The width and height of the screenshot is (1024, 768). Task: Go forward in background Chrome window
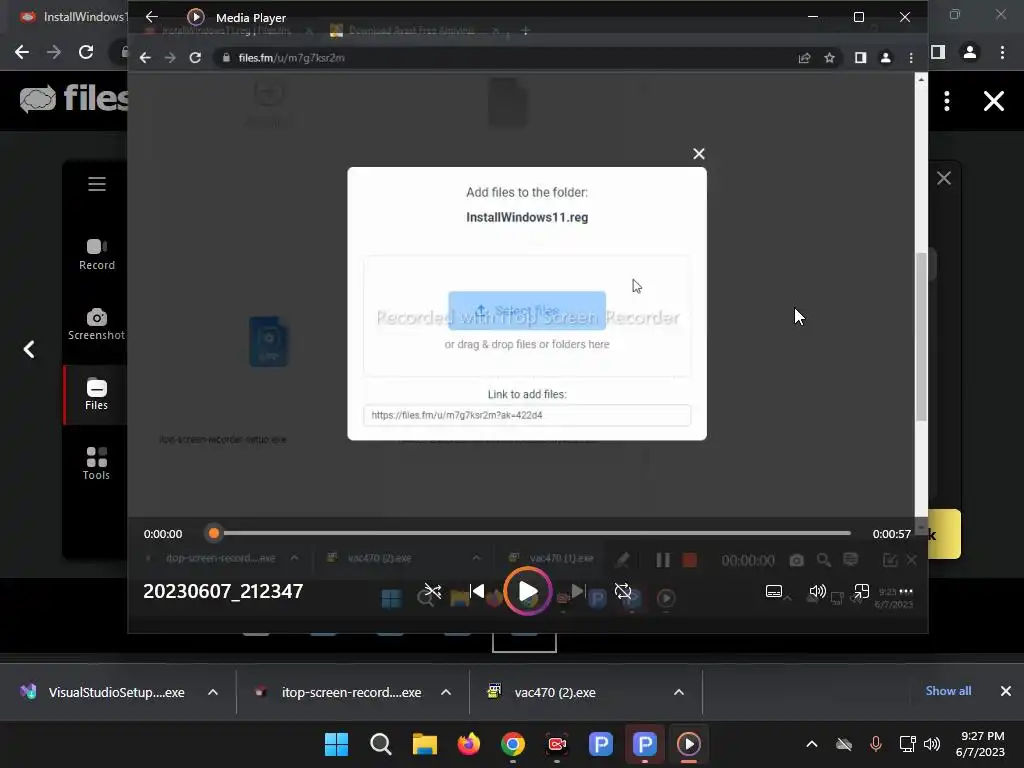[54, 52]
